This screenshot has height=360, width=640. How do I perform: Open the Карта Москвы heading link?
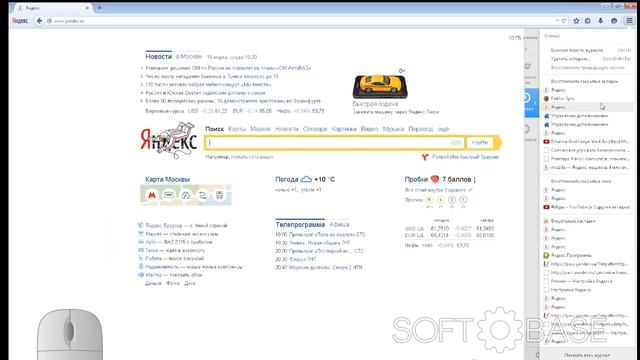click(x=168, y=179)
